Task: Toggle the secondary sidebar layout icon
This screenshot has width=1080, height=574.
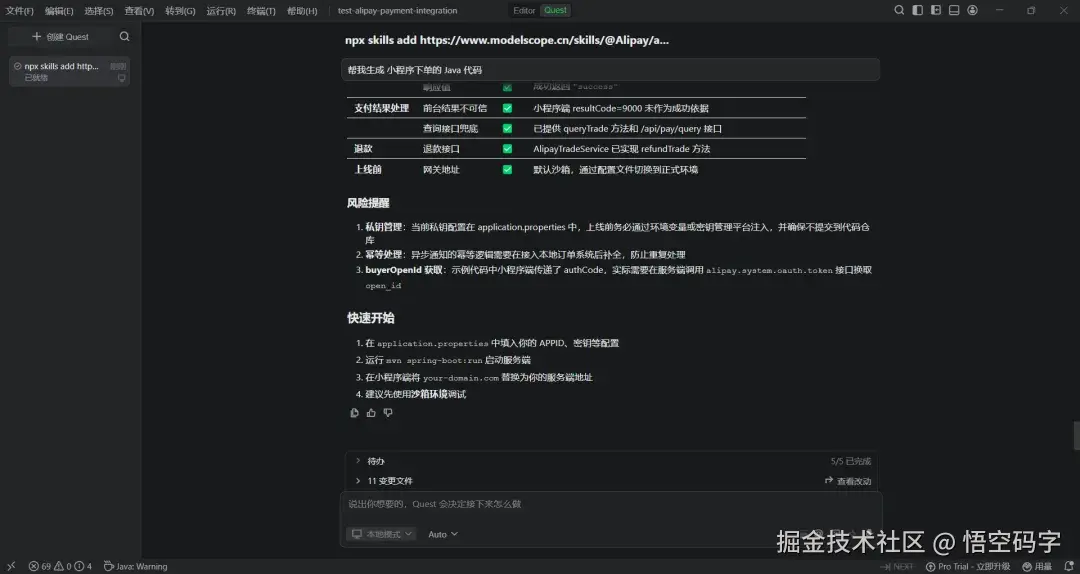Action: click(x=936, y=10)
